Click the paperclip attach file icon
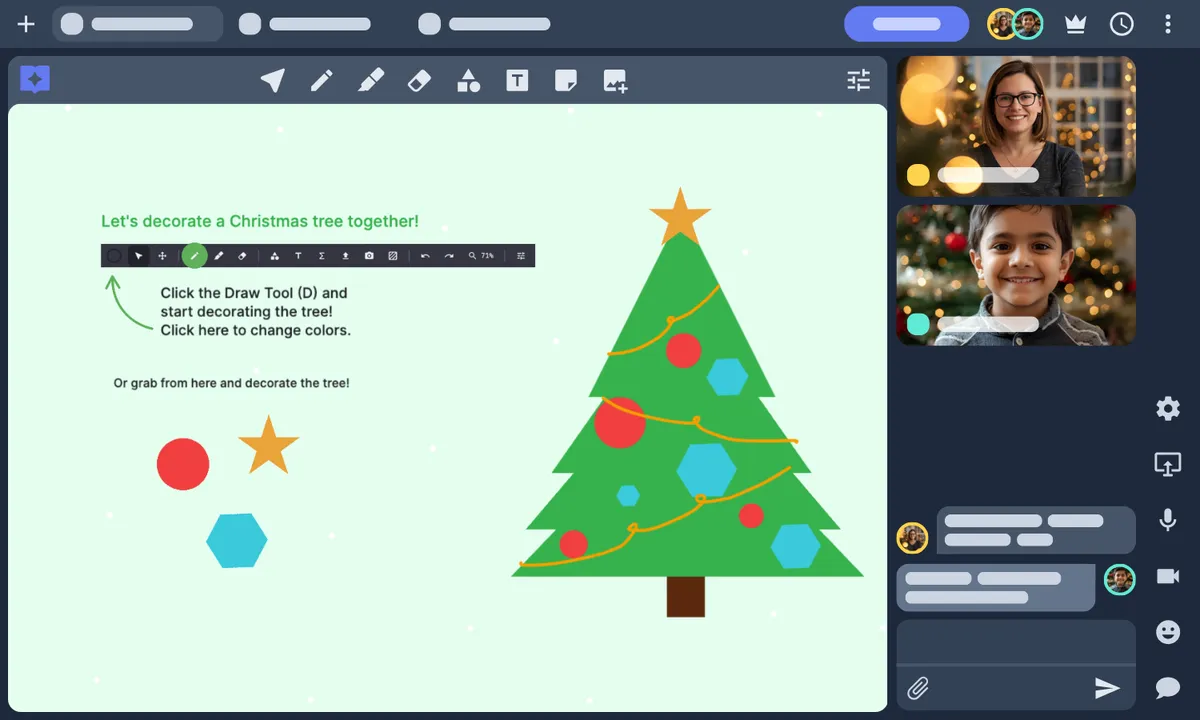Image resolution: width=1200 pixels, height=720 pixels. (x=918, y=688)
